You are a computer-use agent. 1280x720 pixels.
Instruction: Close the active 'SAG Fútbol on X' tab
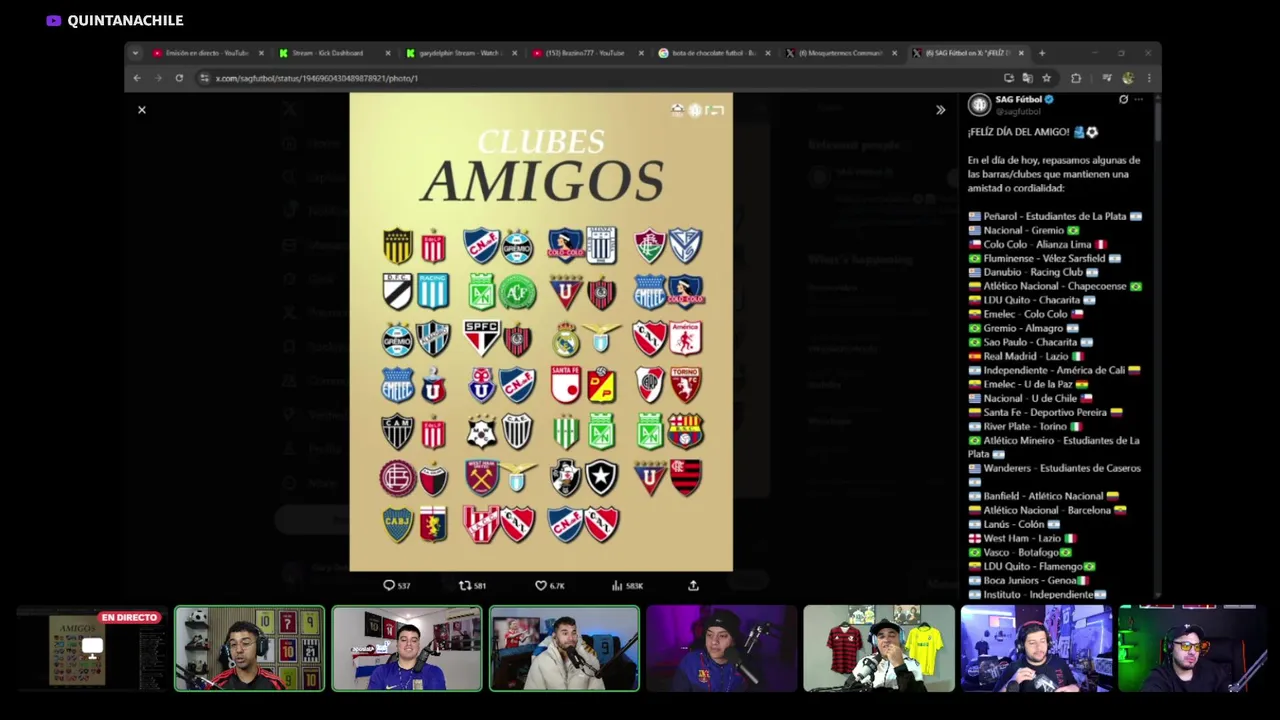tap(1021, 53)
